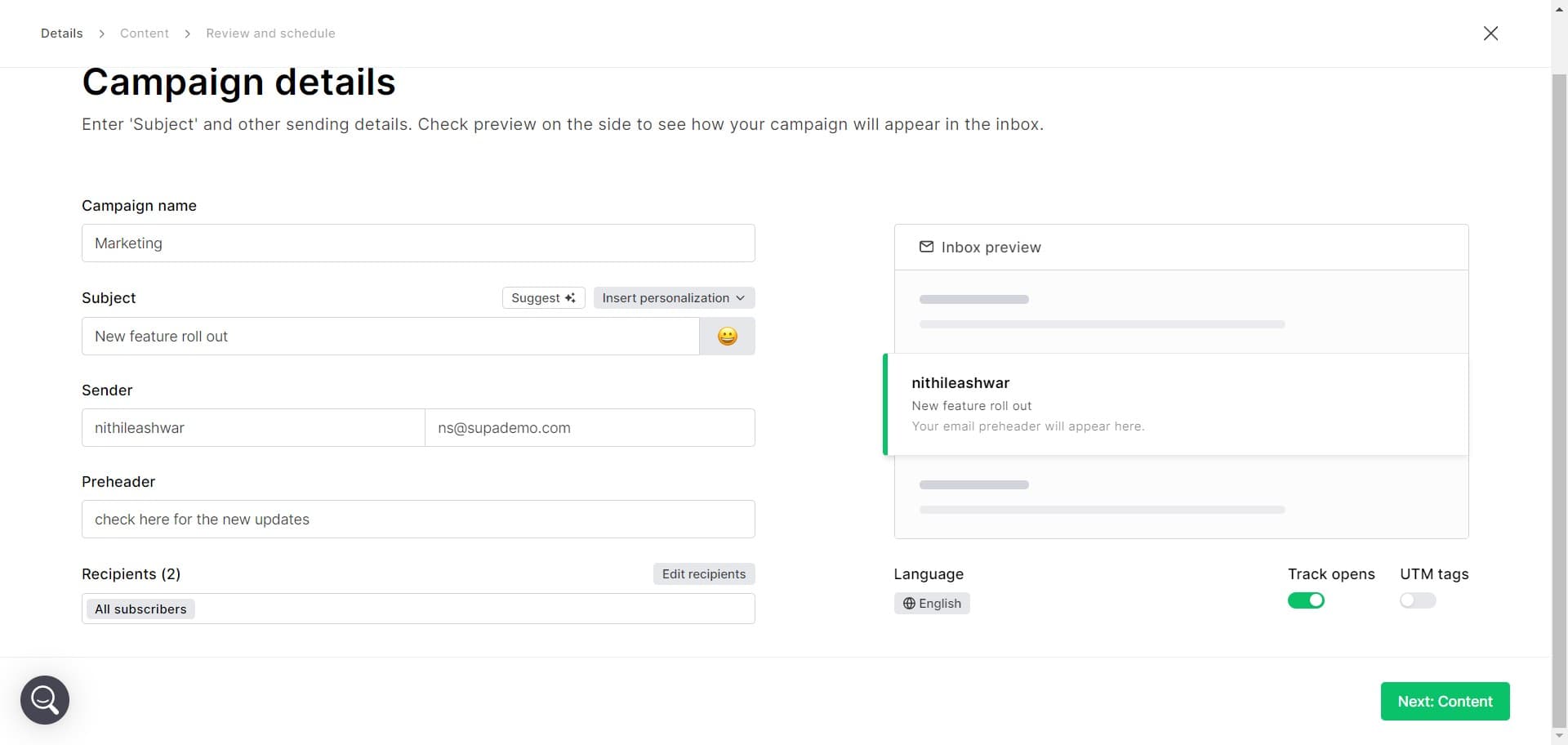This screenshot has height=745, width=1568.
Task: Click Next: Content to proceed
Action: 1444,701
